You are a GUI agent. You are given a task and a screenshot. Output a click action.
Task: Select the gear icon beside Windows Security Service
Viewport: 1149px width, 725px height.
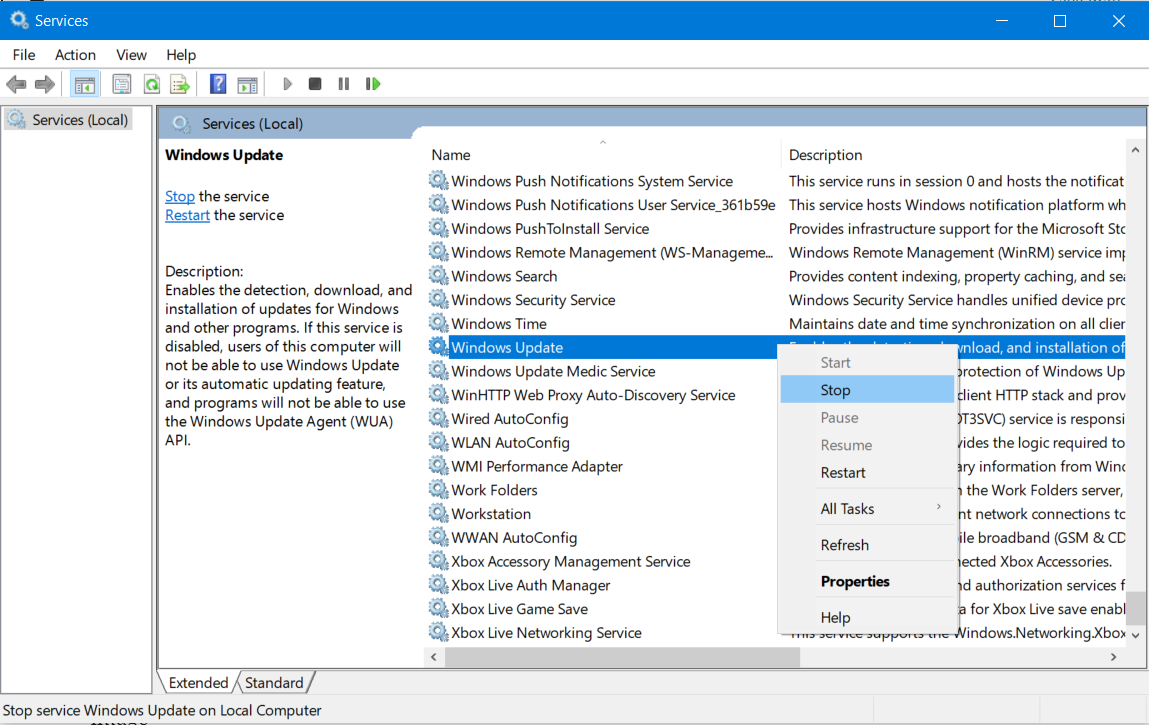pyautogui.click(x=438, y=300)
